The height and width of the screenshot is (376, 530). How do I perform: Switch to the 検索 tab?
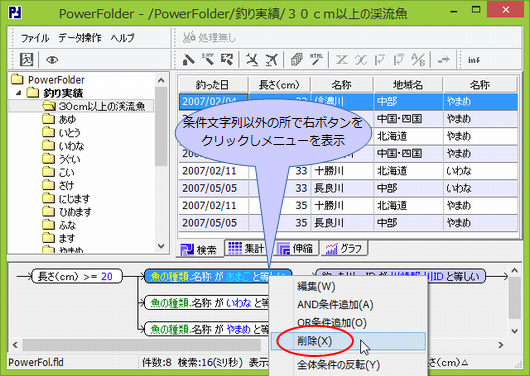tap(200, 250)
